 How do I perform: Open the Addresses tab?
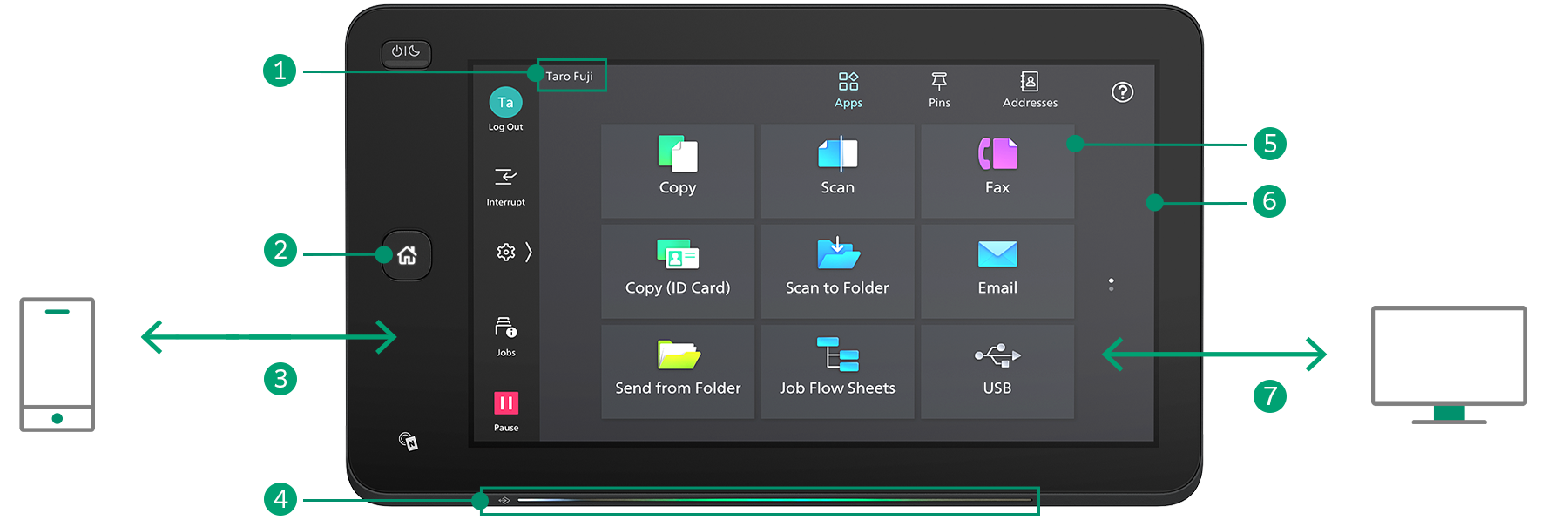click(1030, 91)
